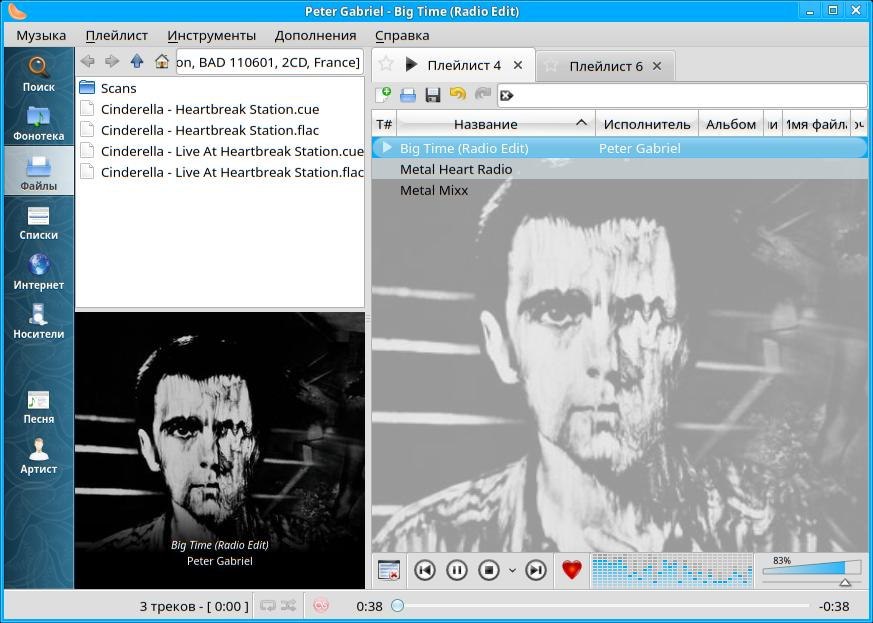Close the Плейлист 6 tab
This screenshot has height=623, width=873.
(x=657, y=66)
